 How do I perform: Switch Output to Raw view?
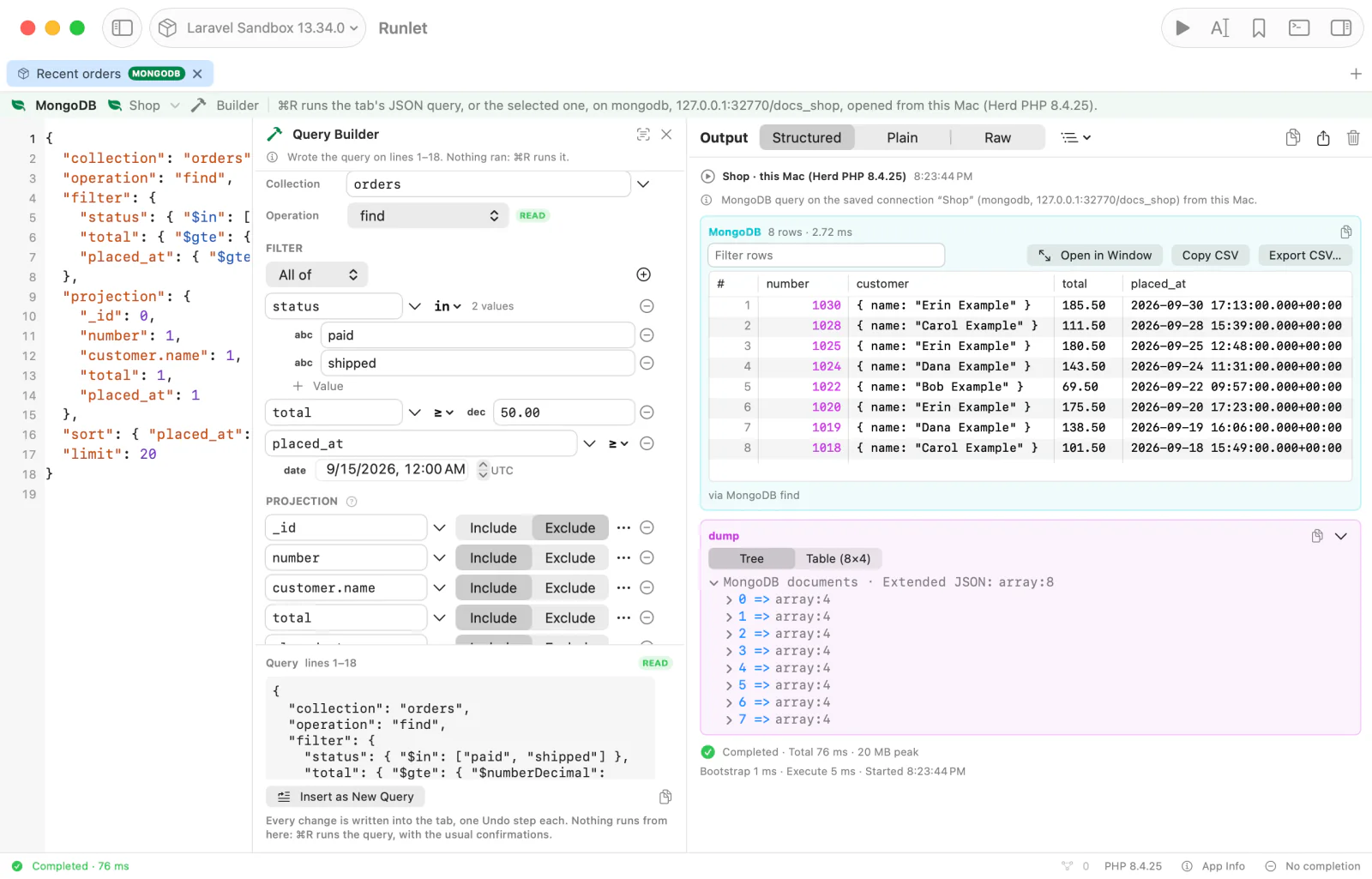coord(997,138)
